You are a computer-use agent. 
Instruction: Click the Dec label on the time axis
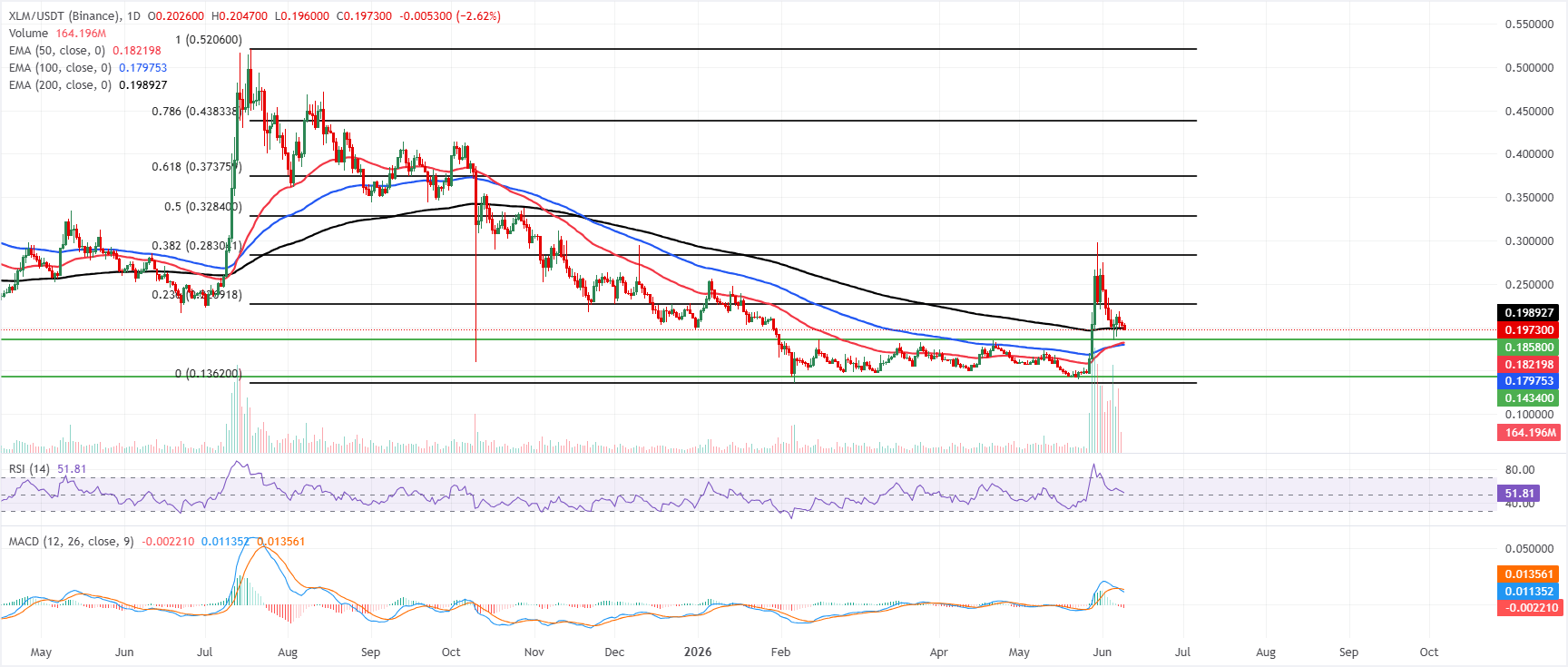click(x=614, y=652)
